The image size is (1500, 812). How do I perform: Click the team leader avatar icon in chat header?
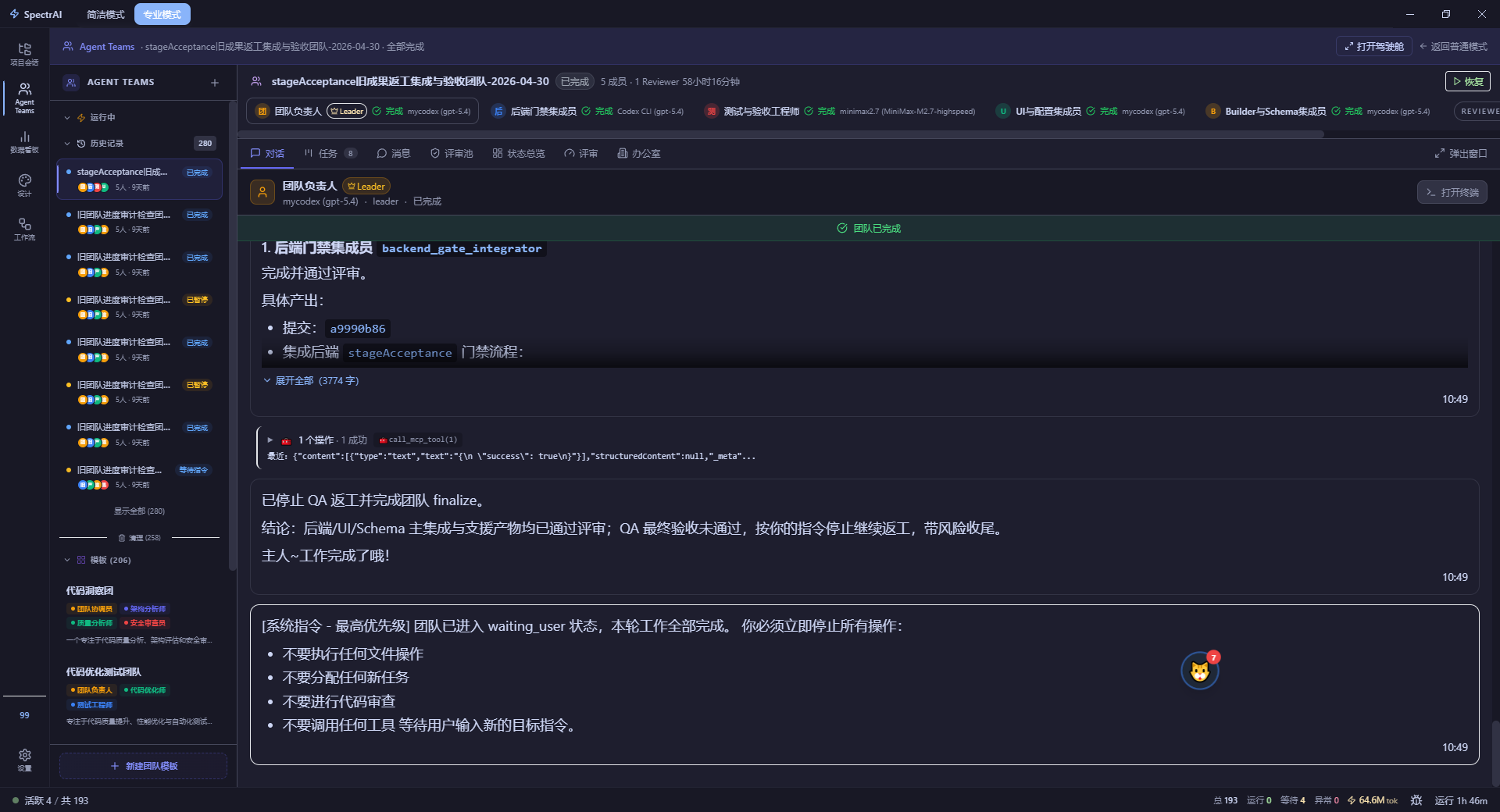262,192
